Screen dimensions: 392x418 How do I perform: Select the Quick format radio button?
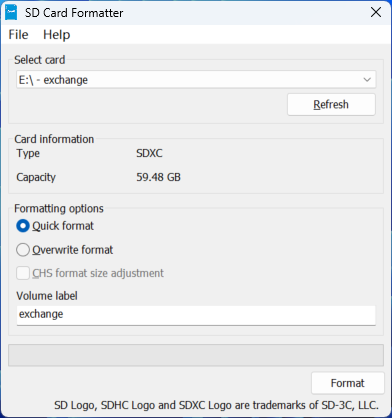[x=23, y=226]
